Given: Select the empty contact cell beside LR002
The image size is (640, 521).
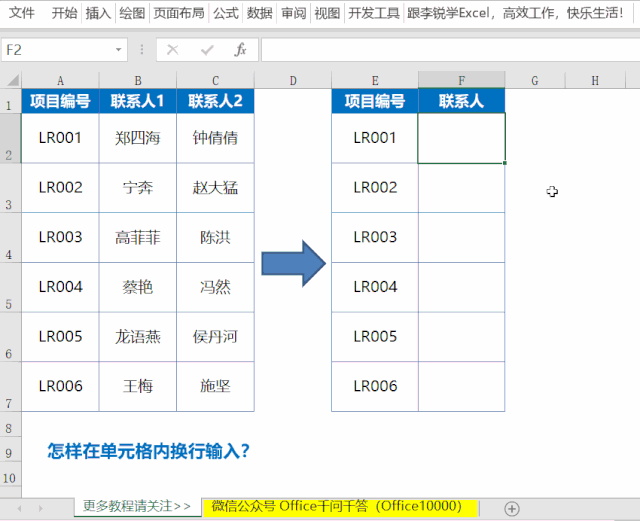Looking at the screenshot, I should click(462, 188).
